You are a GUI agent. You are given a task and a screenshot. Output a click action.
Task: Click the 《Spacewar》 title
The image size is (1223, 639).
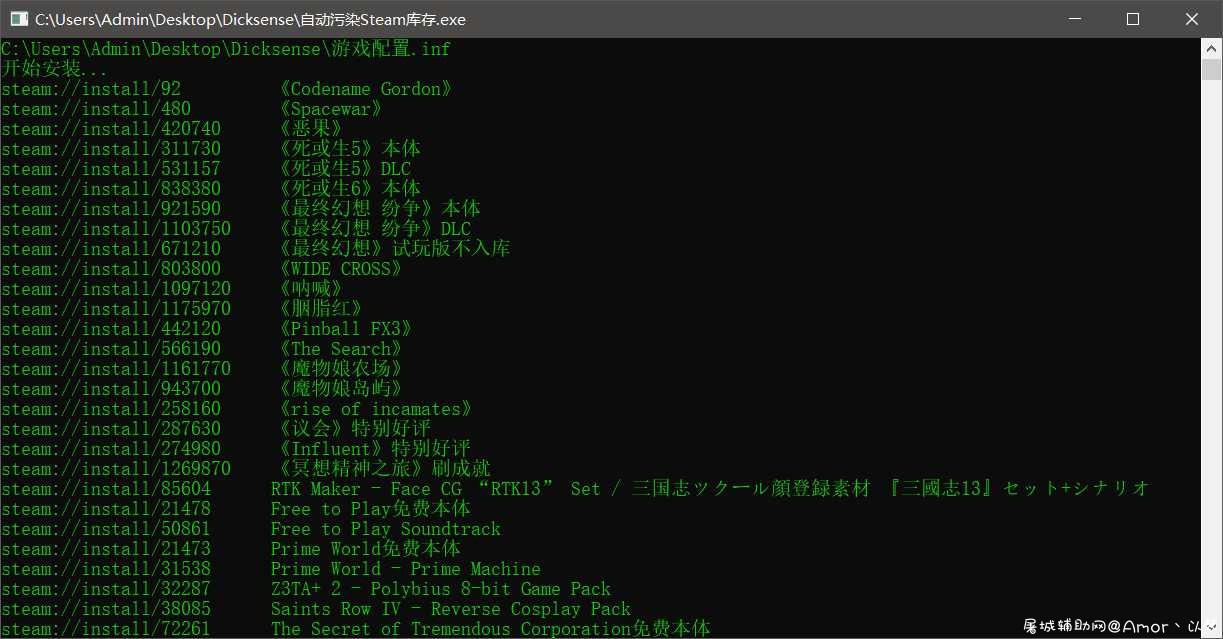point(331,109)
